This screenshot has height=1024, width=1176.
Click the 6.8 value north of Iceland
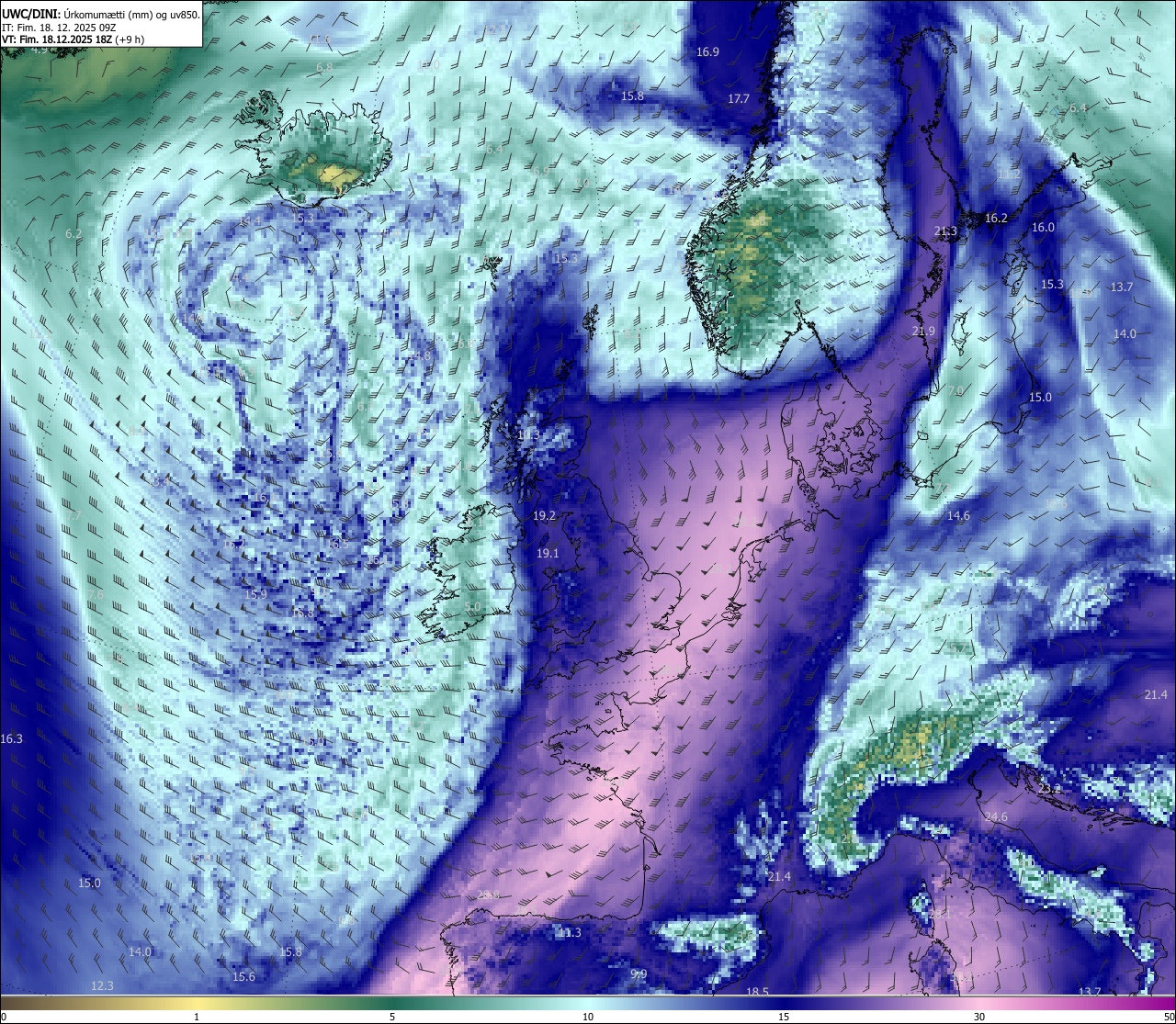[x=325, y=68]
